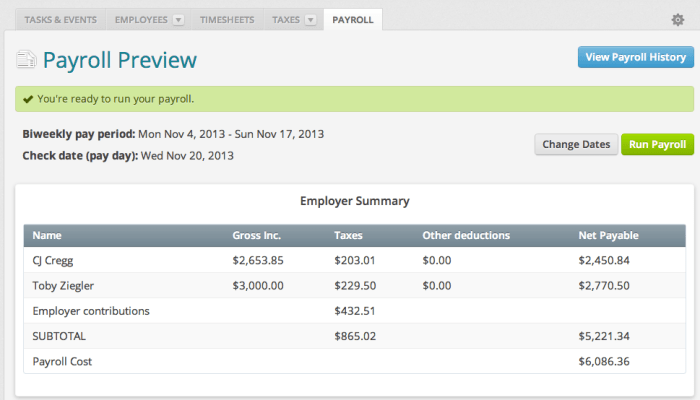Click the green Run Payroll button
700x400 pixels.
click(657, 144)
